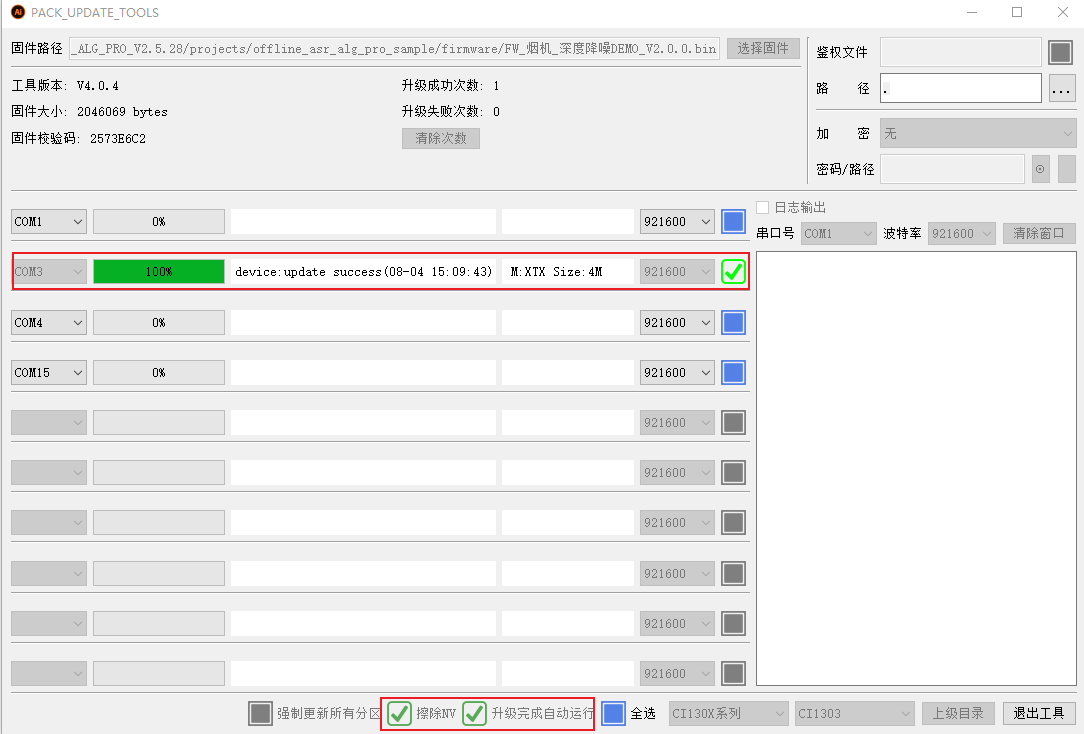Click the PACK_UPDATE_TOOLS app icon in title bar

click(x=17, y=13)
